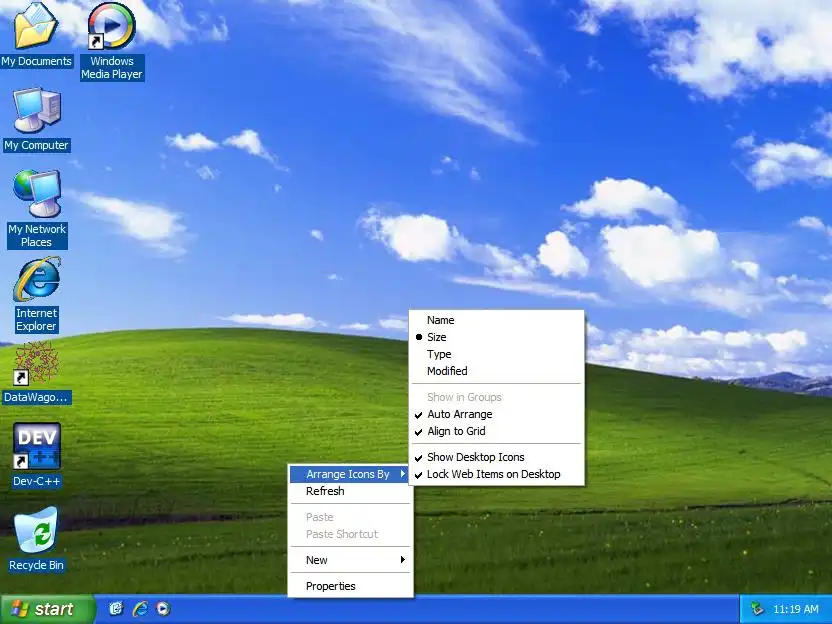Arrange icons by Size
Image resolution: width=832 pixels, height=624 pixels.
(x=497, y=337)
